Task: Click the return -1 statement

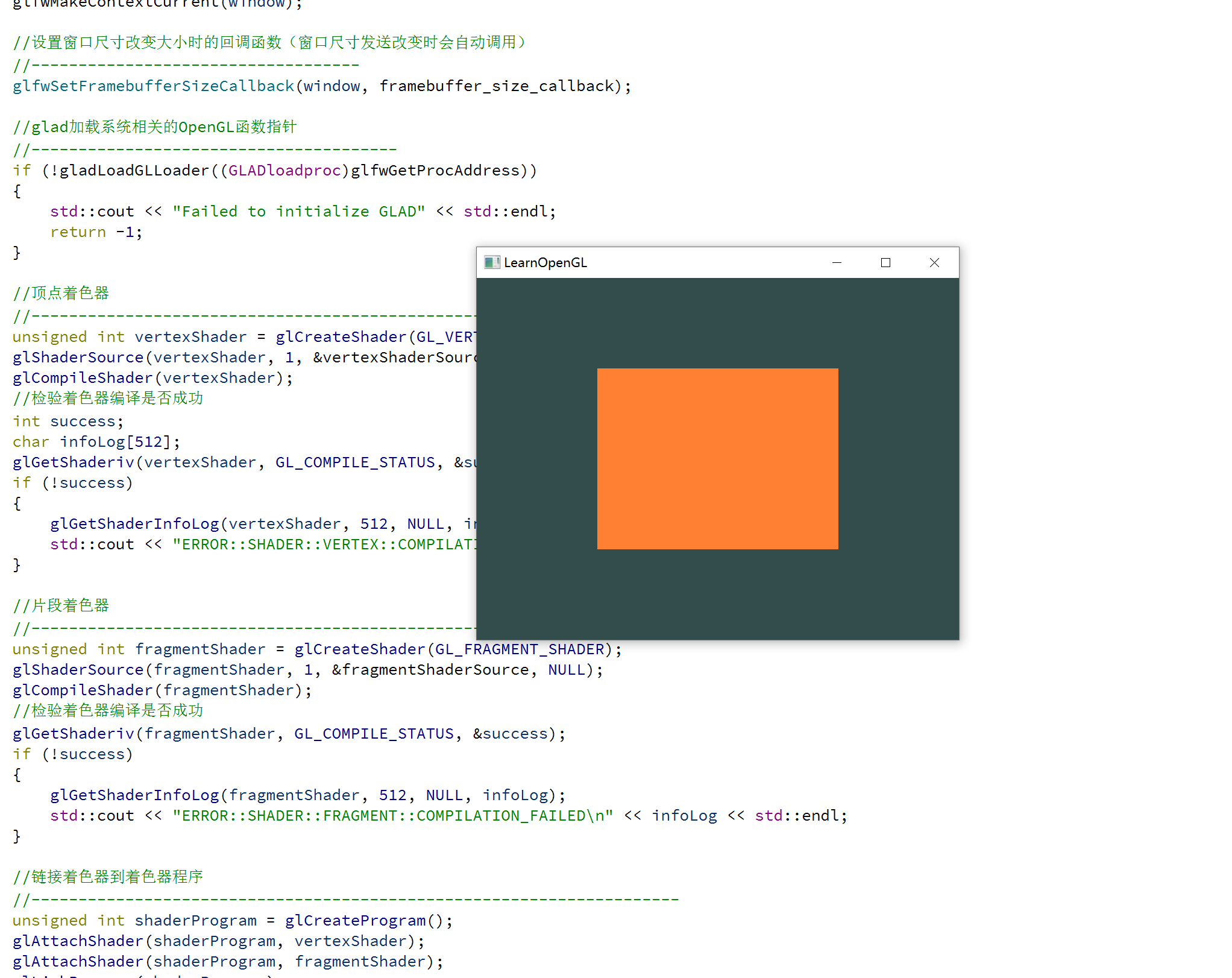Action: (96, 232)
